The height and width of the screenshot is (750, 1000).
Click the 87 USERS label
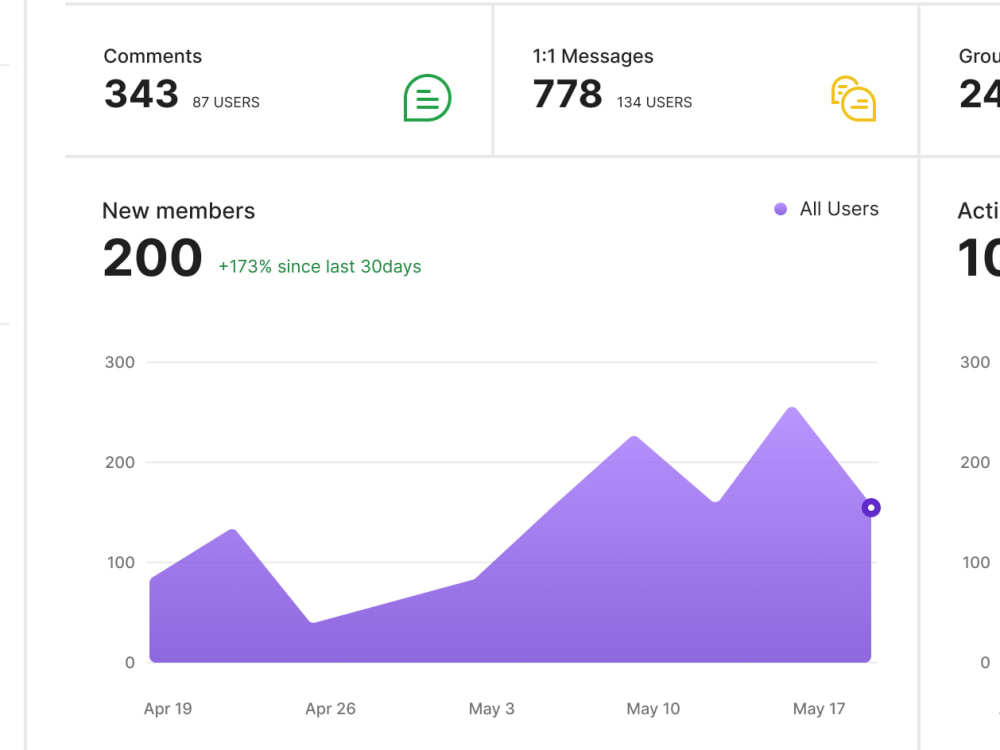[x=226, y=102]
